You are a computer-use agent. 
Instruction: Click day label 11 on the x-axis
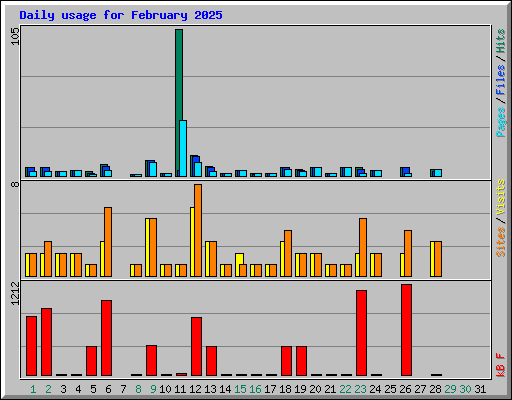point(180,389)
